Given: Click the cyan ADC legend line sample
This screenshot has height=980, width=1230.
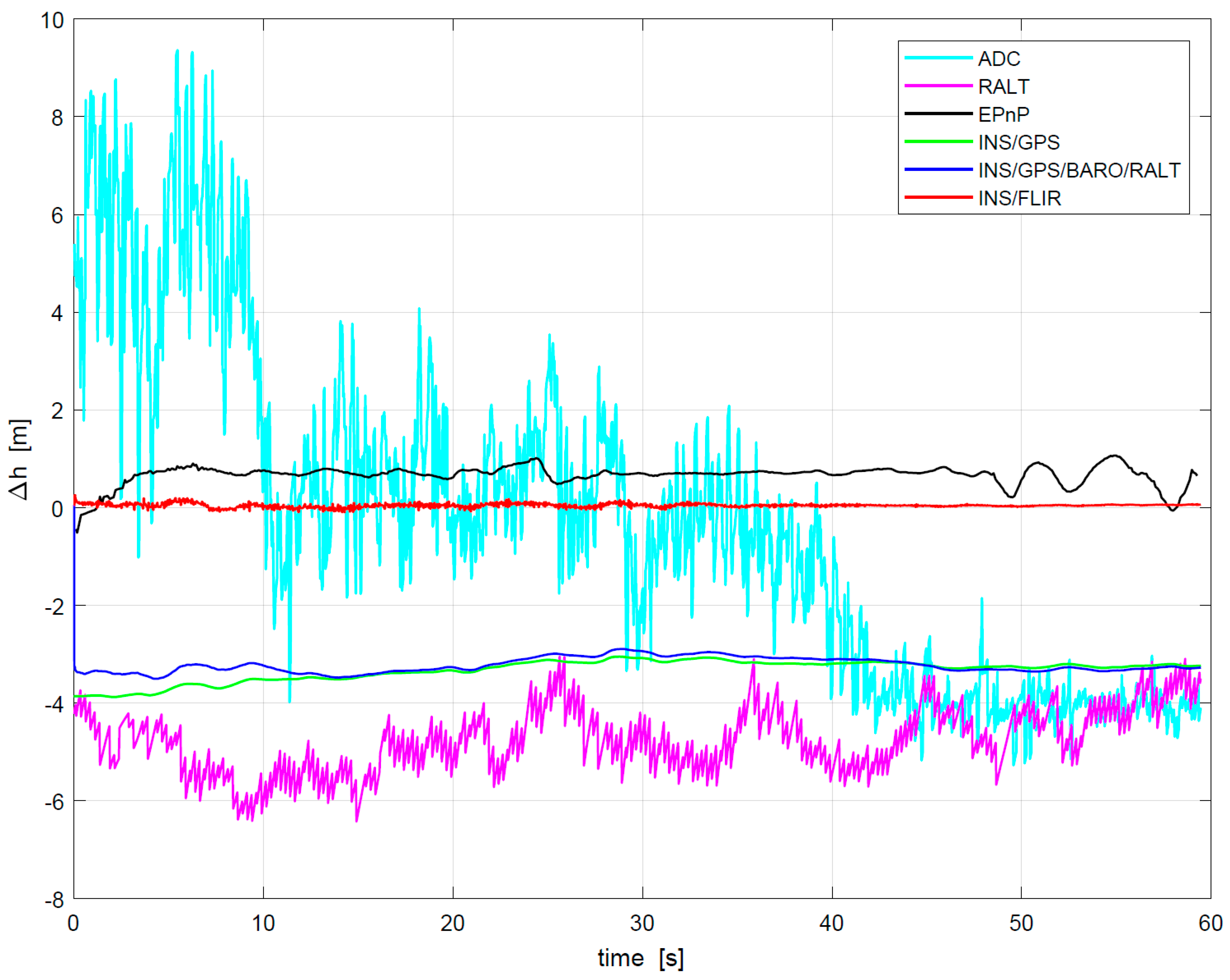Looking at the screenshot, I should (x=939, y=58).
